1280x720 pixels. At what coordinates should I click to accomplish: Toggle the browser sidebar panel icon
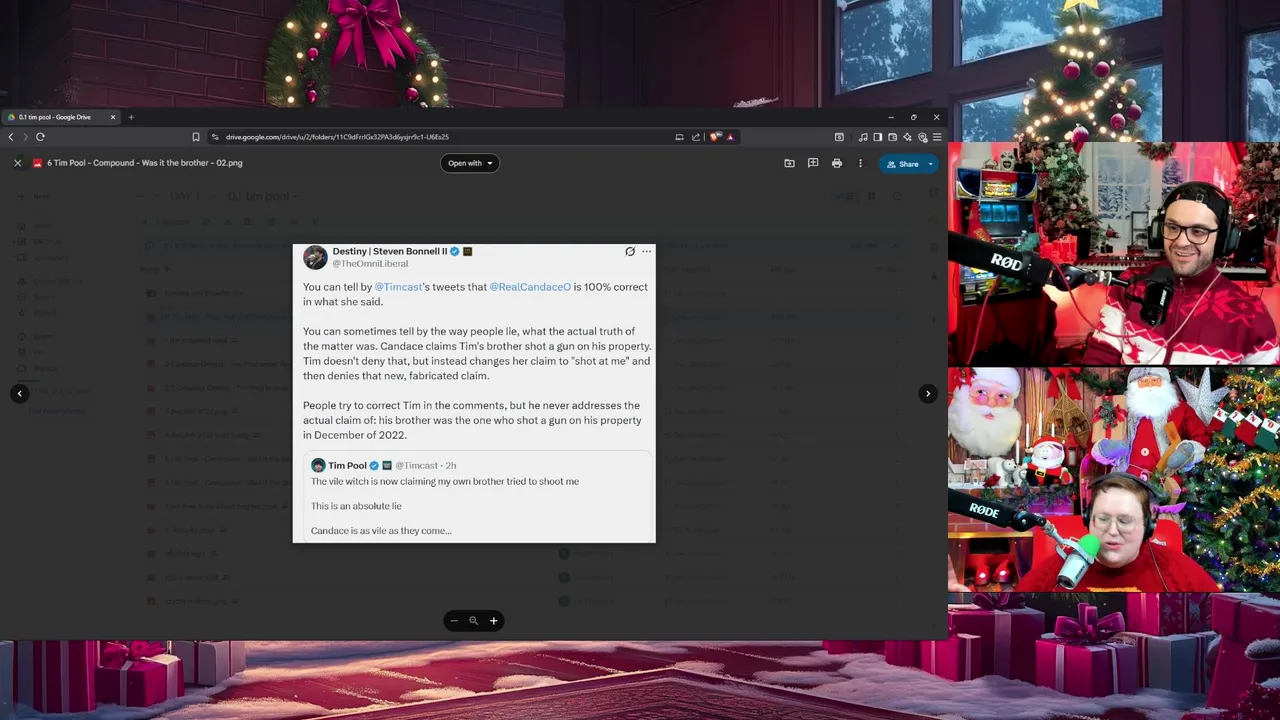(877, 137)
